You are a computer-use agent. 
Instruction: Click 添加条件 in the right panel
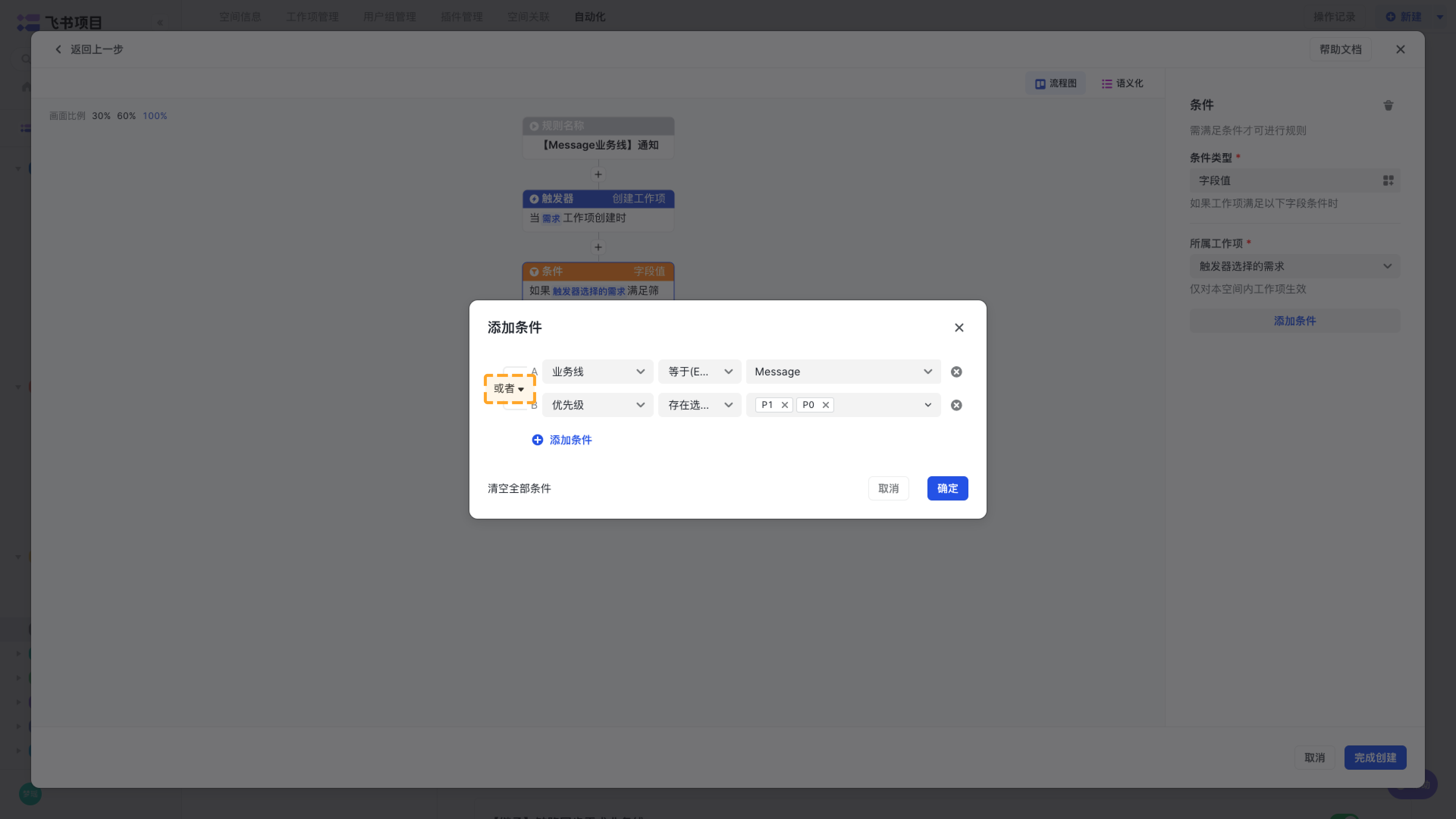tap(1294, 321)
